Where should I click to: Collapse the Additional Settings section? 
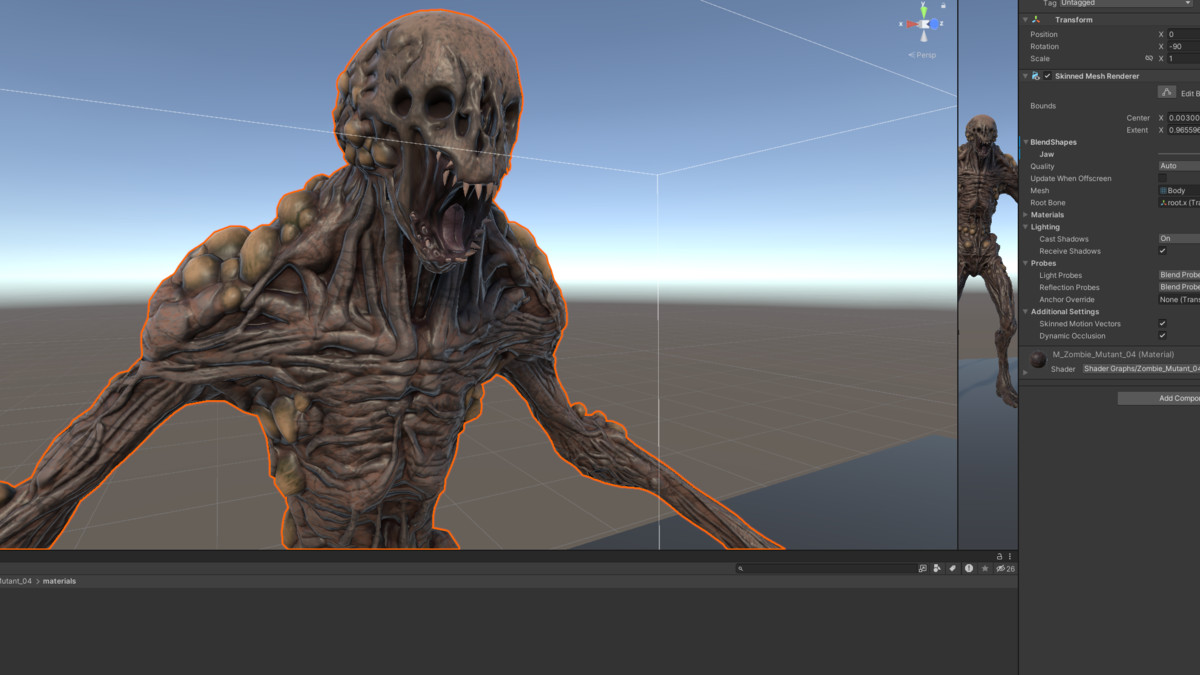(x=1025, y=312)
